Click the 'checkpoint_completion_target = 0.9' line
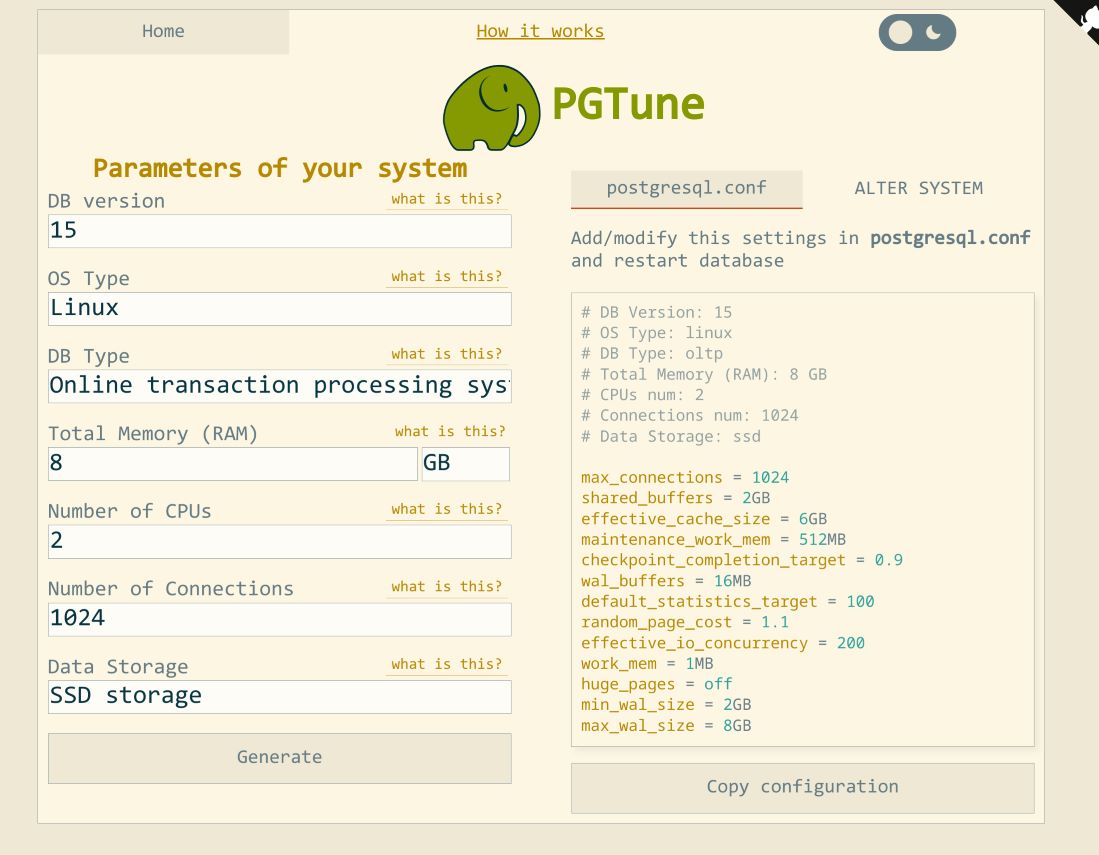The width and height of the screenshot is (1099, 855). pos(742,561)
